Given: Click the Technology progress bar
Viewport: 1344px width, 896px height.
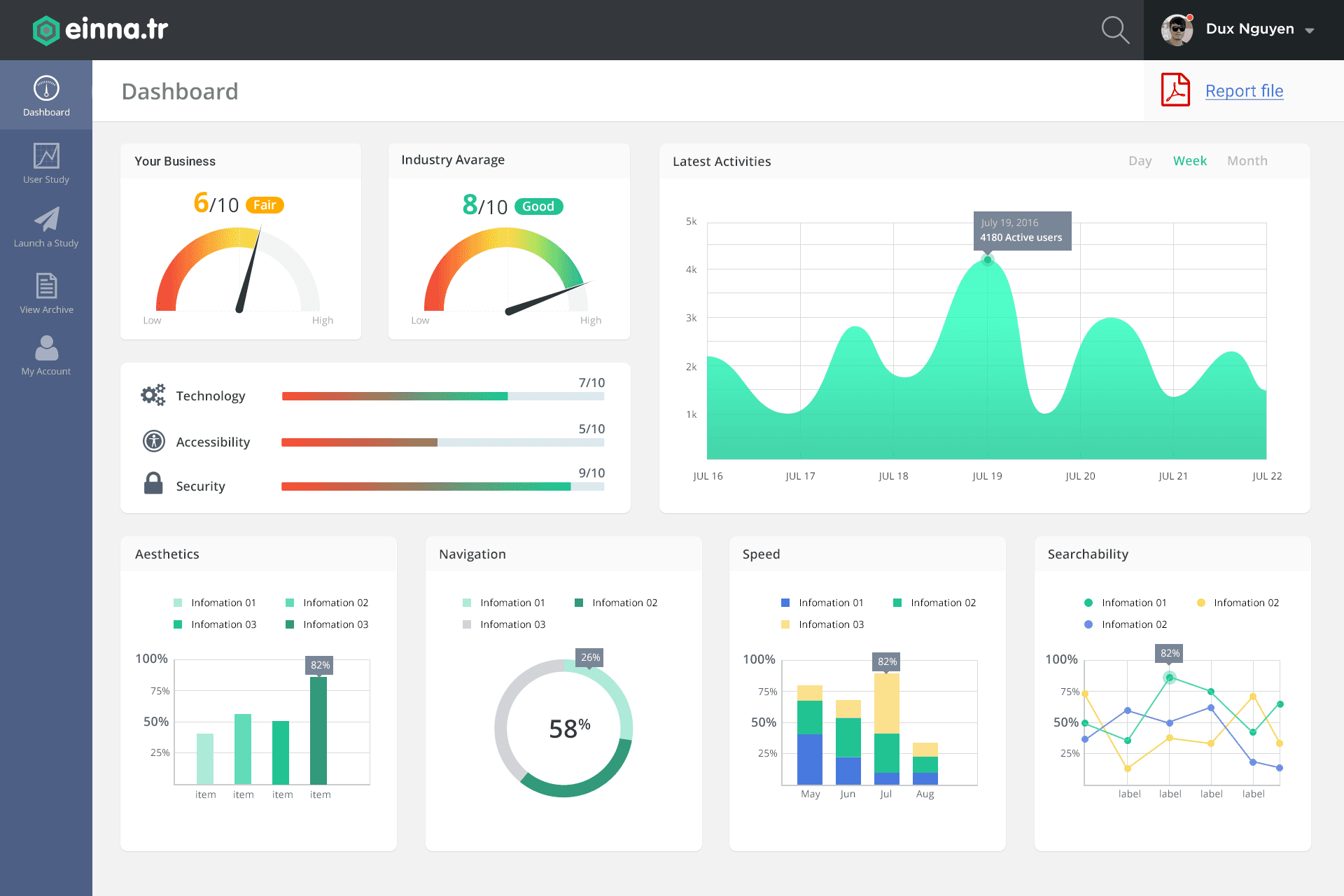Looking at the screenshot, I should (442, 395).
